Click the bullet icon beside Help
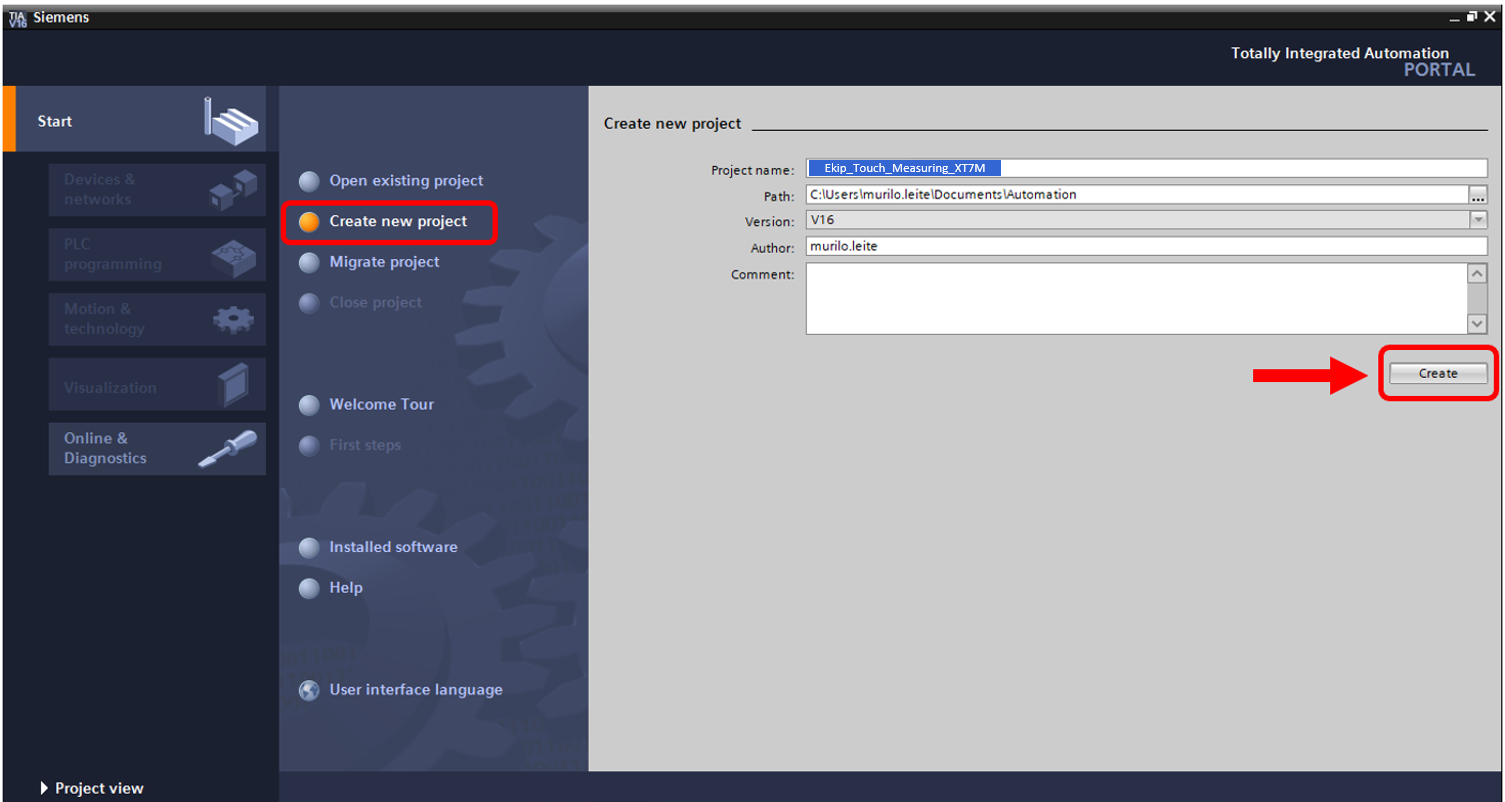Viewport: 1505px width, 802px height. pyautogui.click(x=310, y=588)
